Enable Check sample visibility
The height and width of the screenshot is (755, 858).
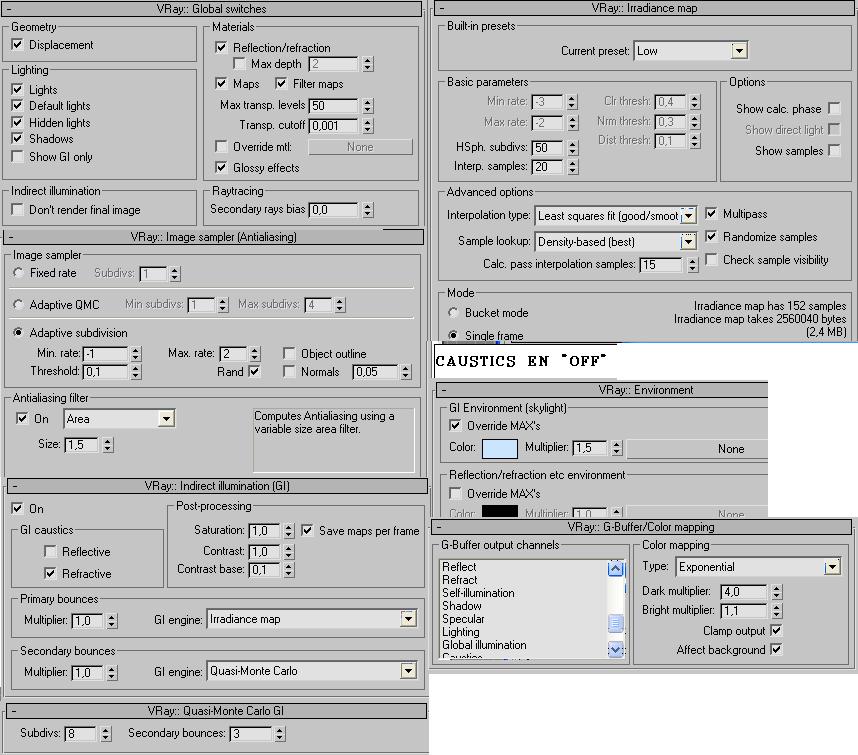pyautogui.click(x=711, y=259)
